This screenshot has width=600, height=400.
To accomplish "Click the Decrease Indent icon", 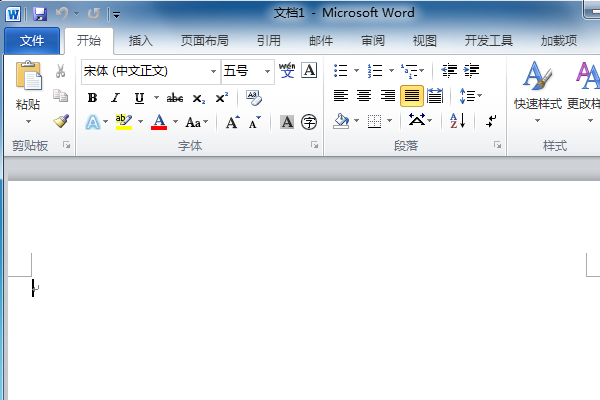I will pyautogui.click(x=449, y=71).
